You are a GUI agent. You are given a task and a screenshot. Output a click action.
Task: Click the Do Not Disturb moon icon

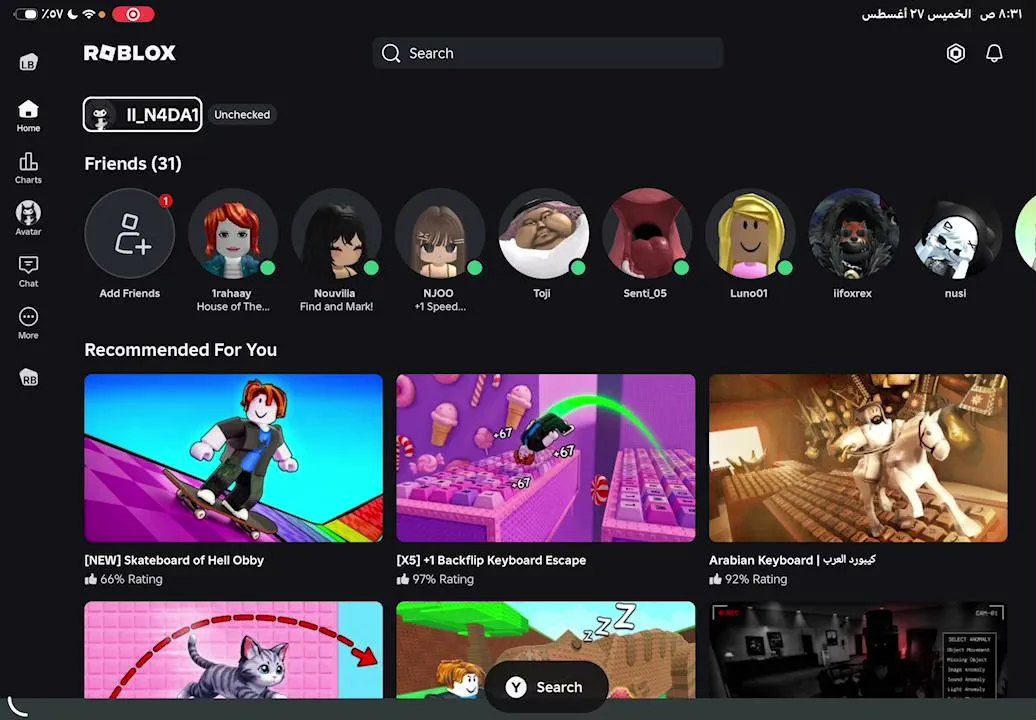tap(72, 14)
